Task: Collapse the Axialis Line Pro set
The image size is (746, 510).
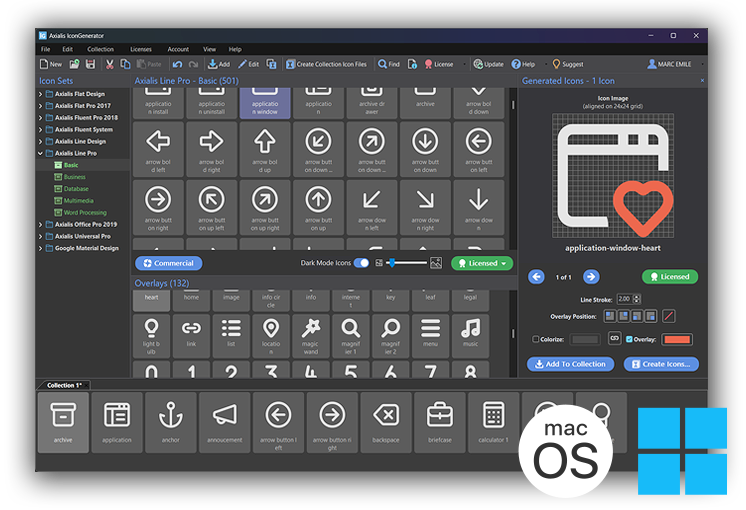Action: [x=40, y=153]
